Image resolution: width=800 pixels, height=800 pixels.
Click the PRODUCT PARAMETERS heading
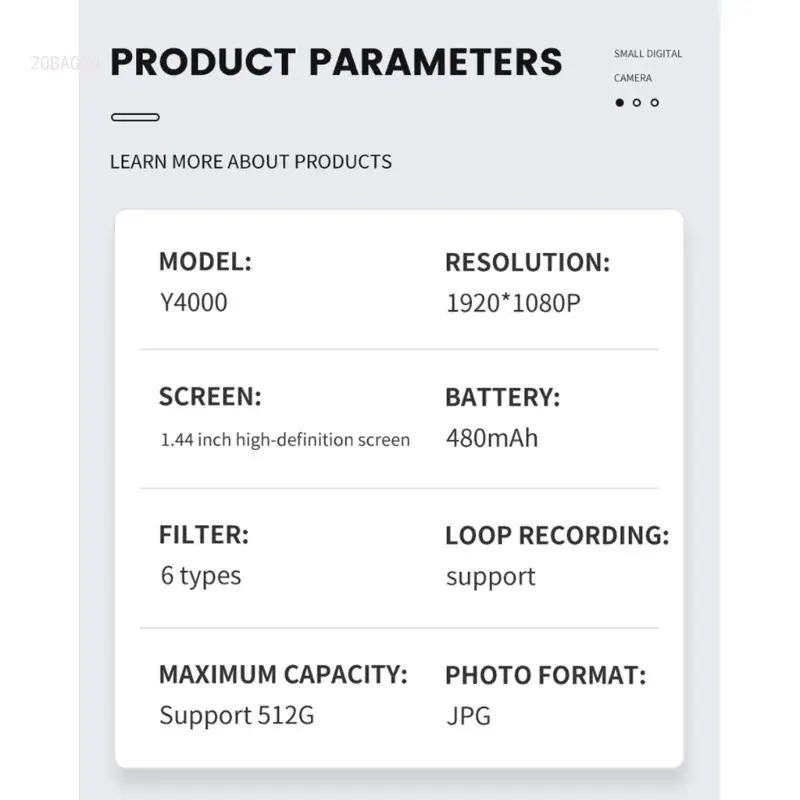tap(336, 62)
